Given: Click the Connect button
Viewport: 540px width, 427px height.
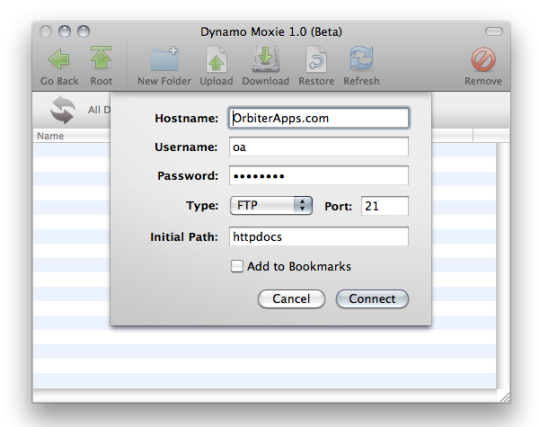Looking at the screenshot, I should (x=372, y=299).
